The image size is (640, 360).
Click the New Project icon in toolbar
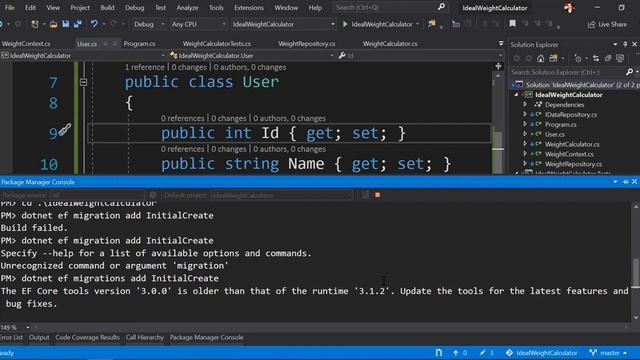[x=35, y=24]
